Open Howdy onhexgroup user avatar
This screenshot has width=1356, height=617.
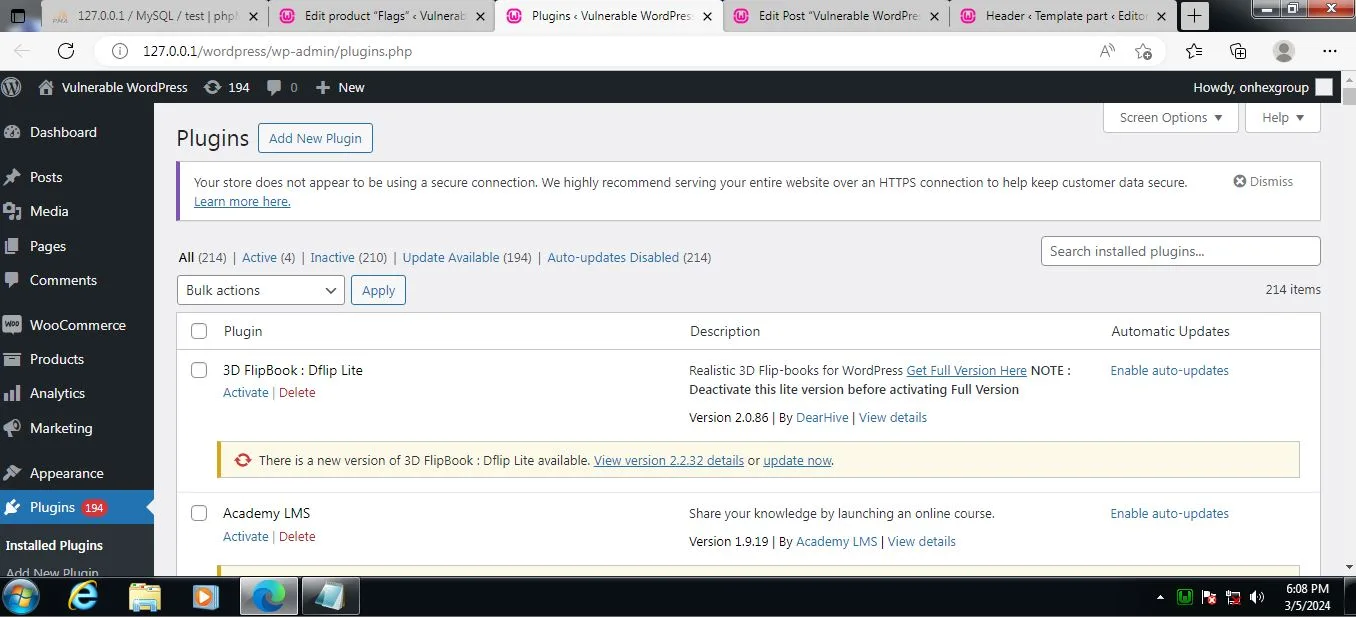[1324, 87]
